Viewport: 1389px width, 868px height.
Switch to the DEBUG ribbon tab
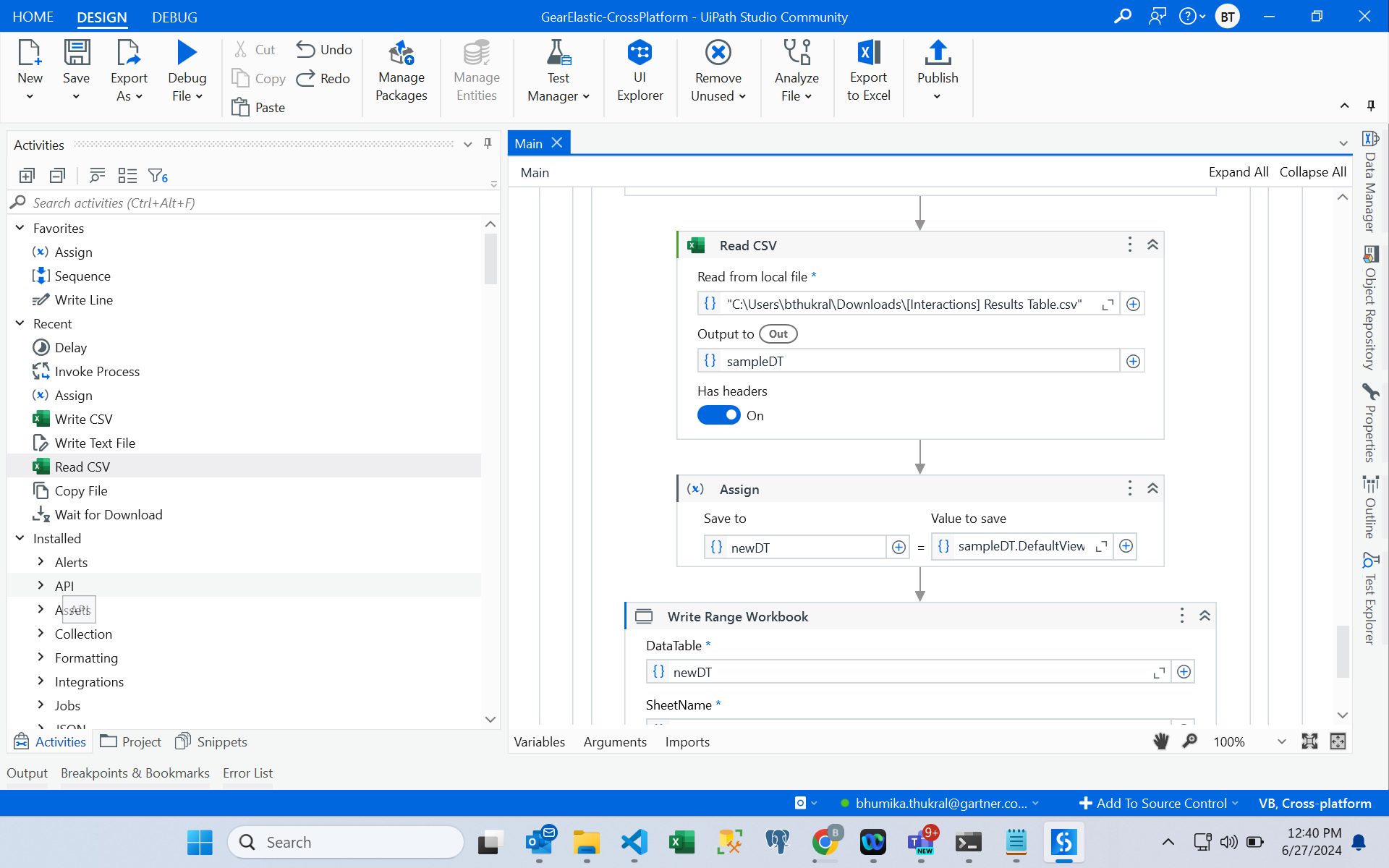coord(174,17)
